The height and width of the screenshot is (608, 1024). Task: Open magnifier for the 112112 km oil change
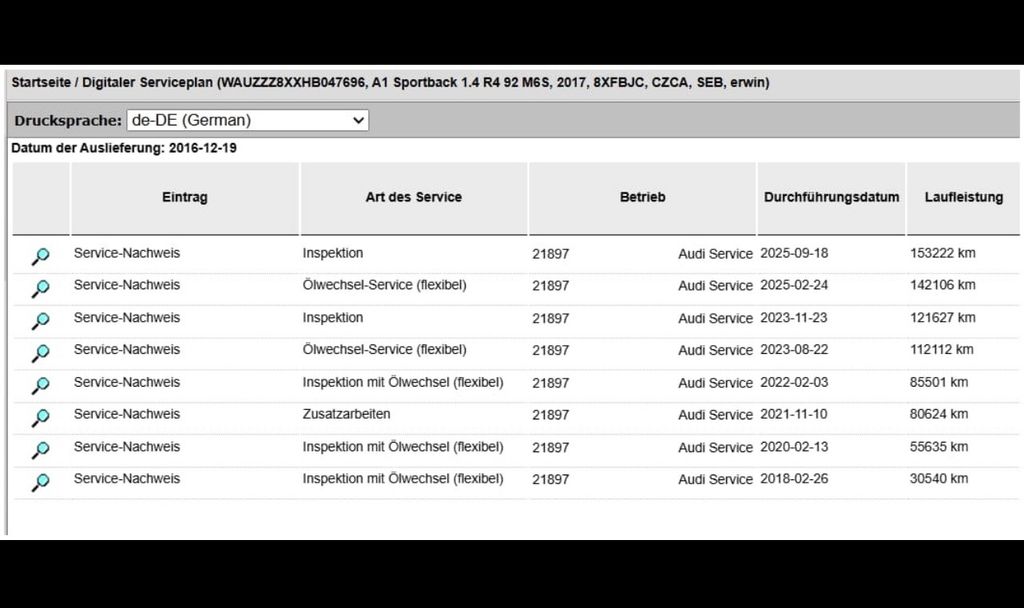[x=40, y=353]
